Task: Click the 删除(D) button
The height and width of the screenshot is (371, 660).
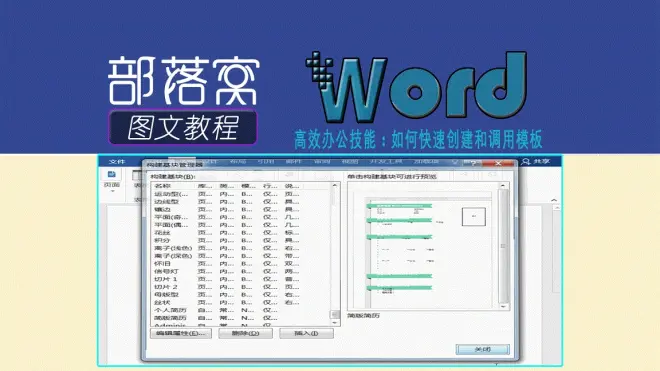Action: click(x=245, y=334)
